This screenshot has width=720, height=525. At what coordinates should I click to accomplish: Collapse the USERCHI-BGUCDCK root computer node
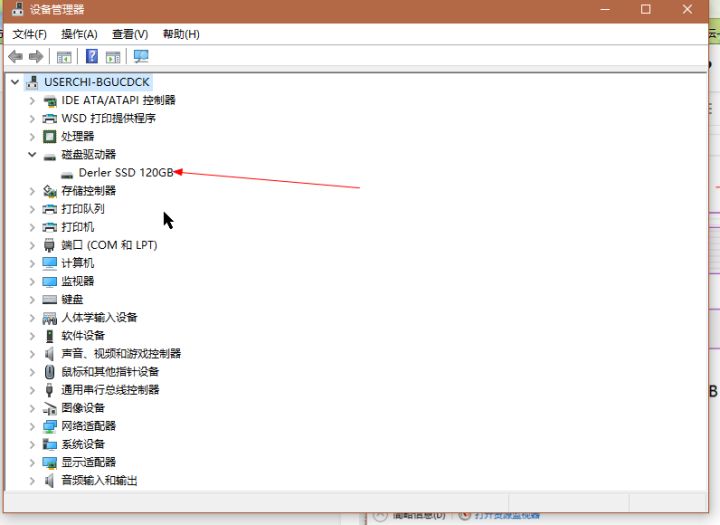point(14,82)
